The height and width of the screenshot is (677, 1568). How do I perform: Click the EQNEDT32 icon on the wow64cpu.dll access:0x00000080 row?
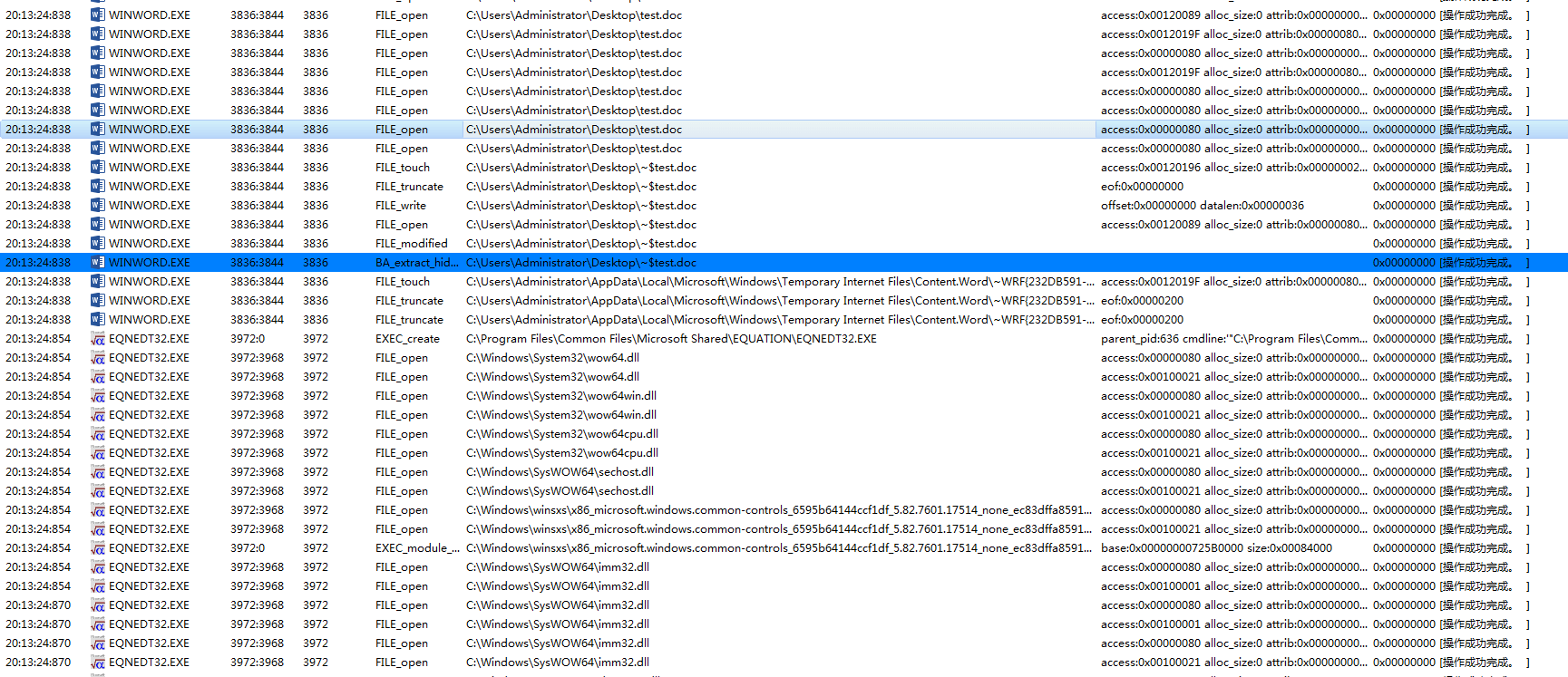[x=97, y=433]
